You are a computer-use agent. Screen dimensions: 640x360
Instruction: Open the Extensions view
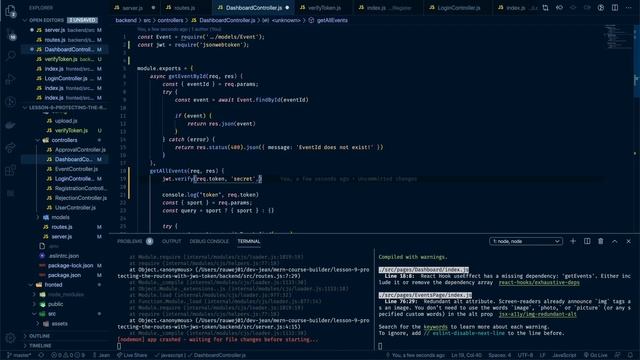pyautogui.click(x=11, y=170)
